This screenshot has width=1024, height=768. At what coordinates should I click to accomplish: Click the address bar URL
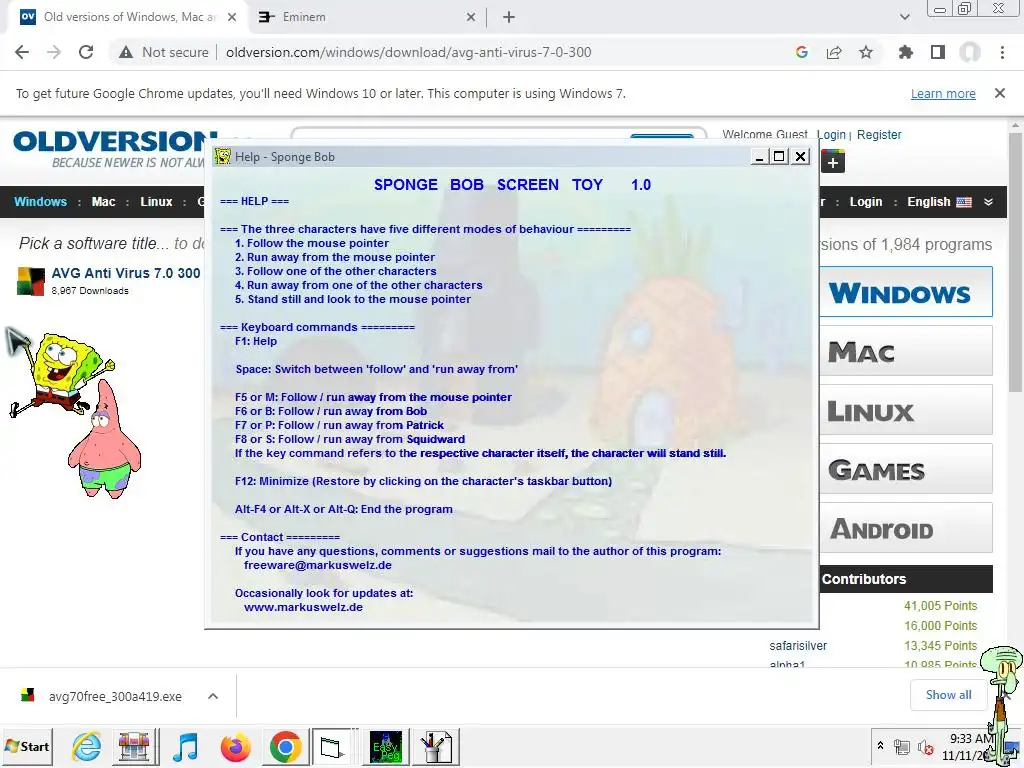(x=408, y=52)
